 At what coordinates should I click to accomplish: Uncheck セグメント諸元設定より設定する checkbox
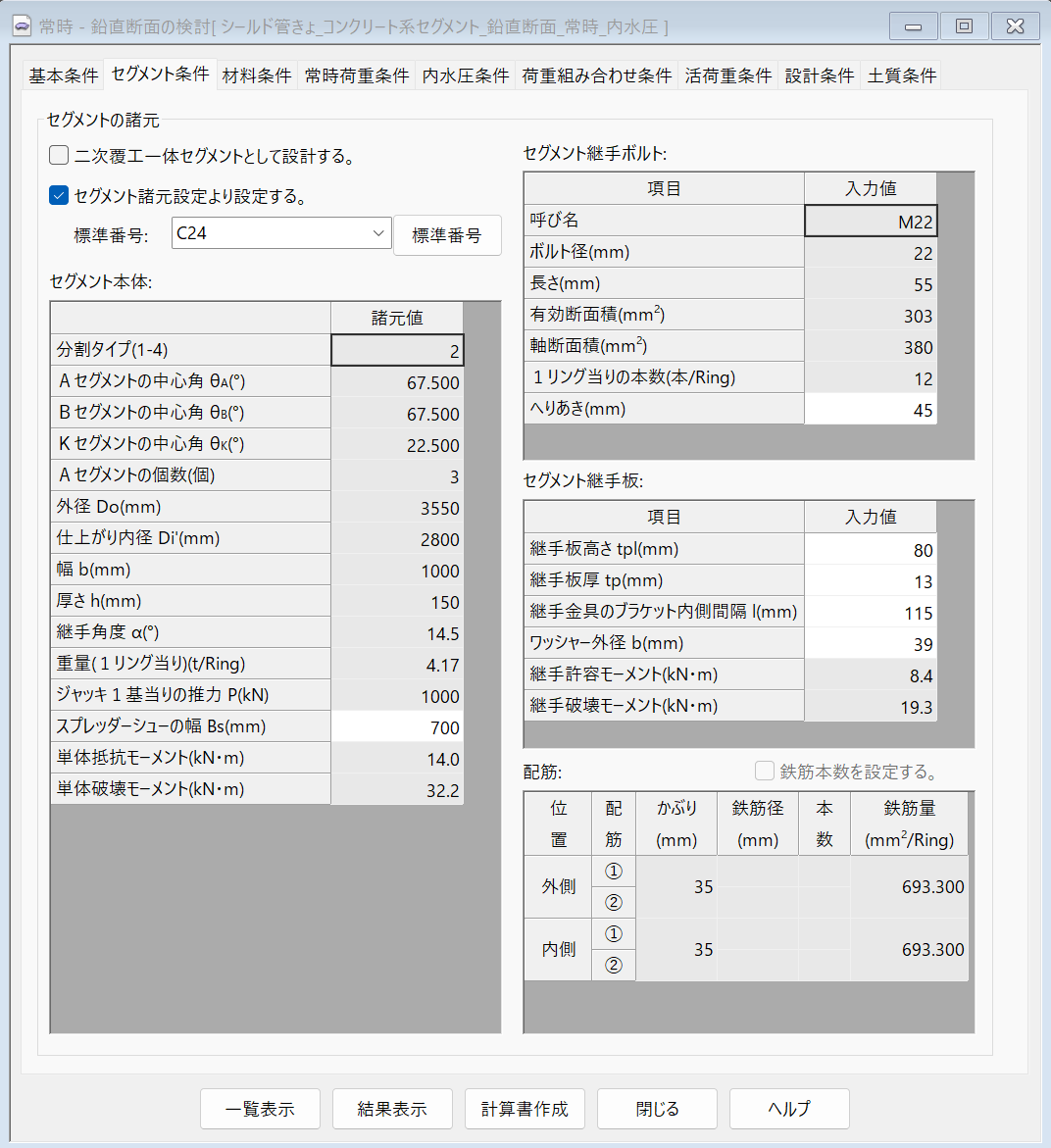[59, 195]
